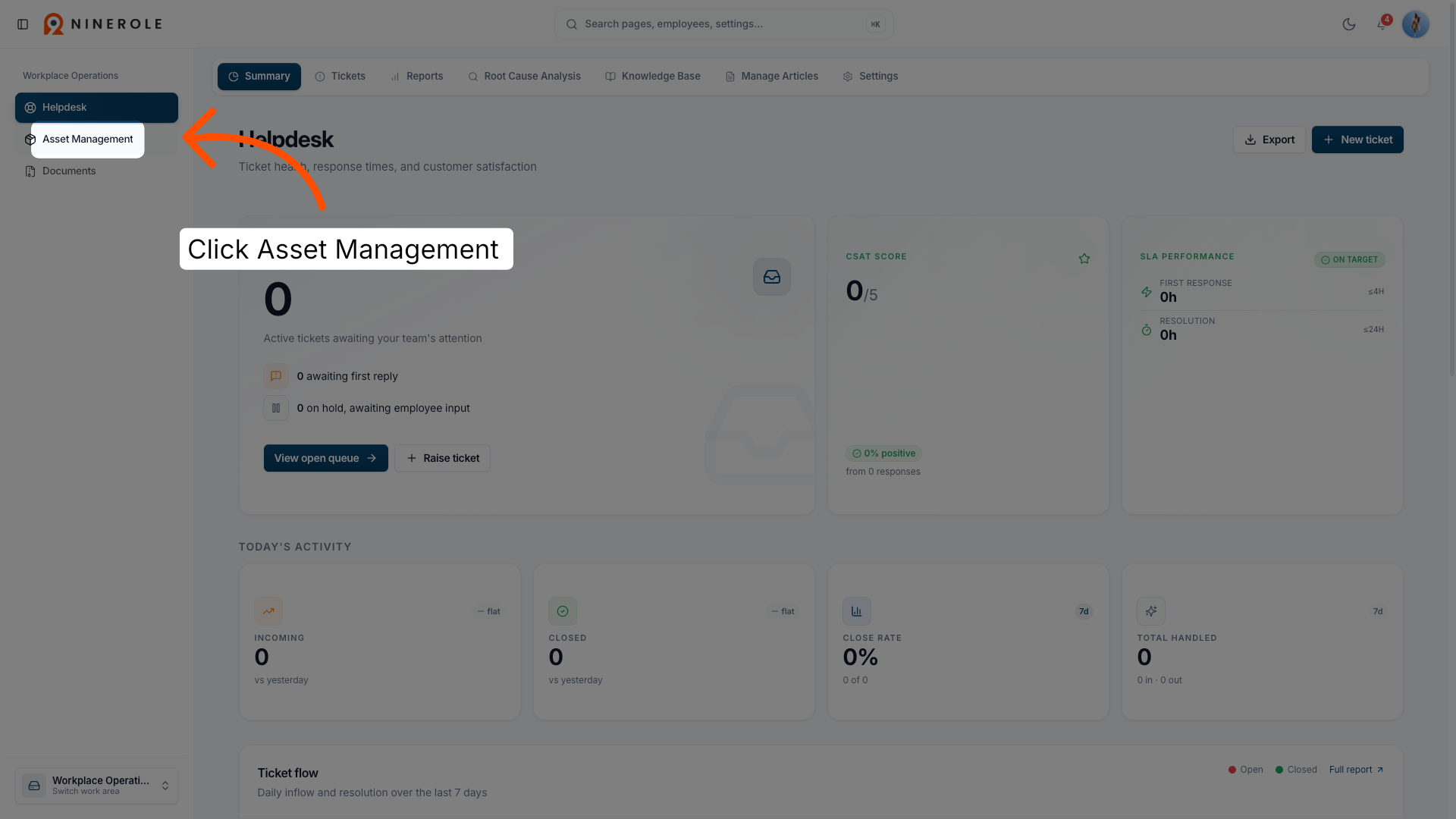This screenshot has height=819, width=1456.
Task: Click the Incoming trend arrow icon
Action: 268,611
